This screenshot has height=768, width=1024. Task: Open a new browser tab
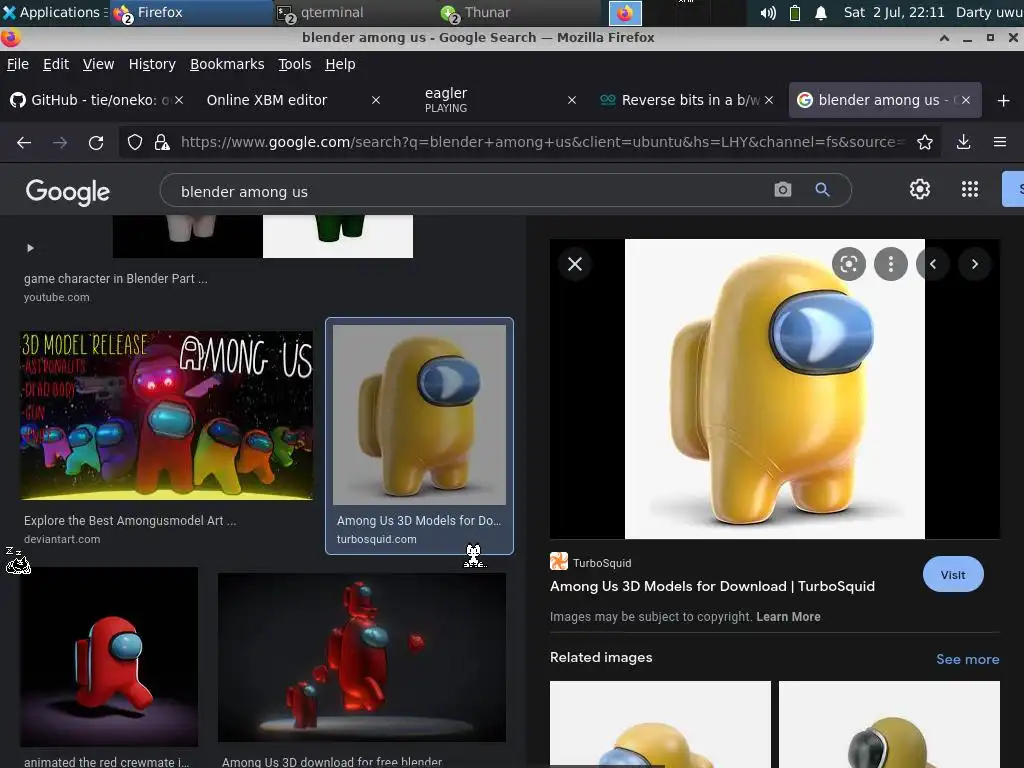click(1004, 101)
